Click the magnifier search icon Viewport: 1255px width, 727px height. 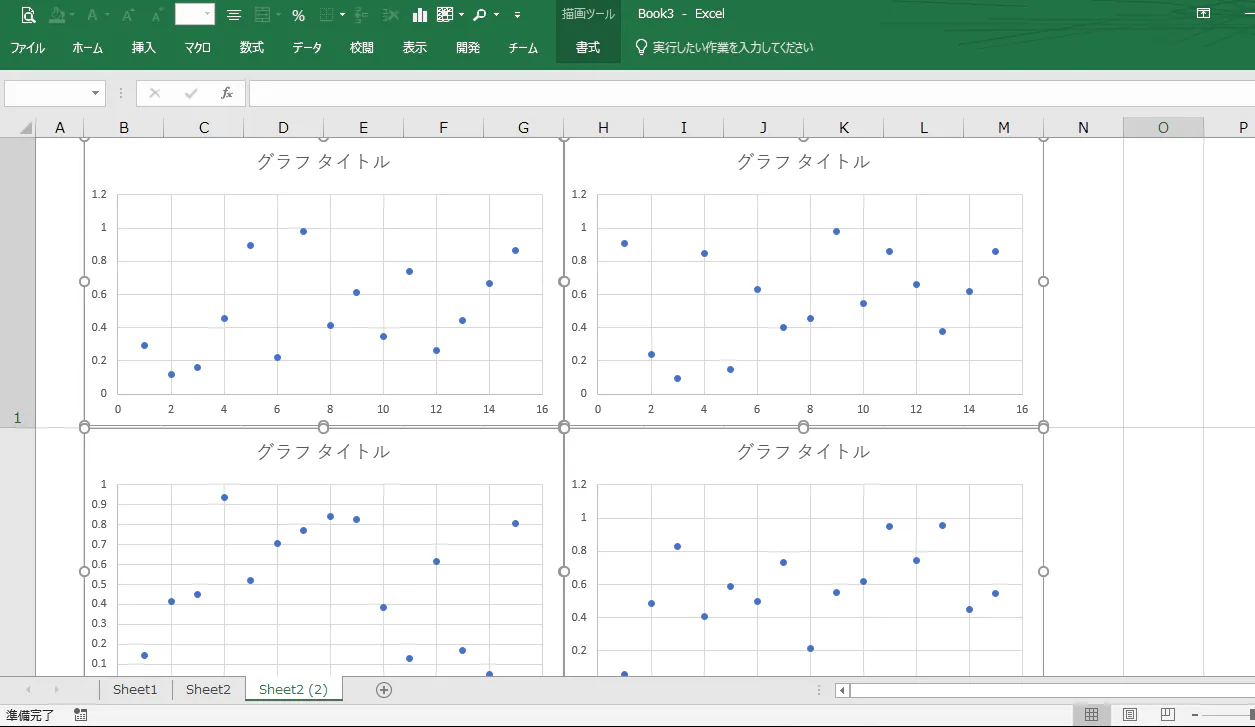point(480,15)
